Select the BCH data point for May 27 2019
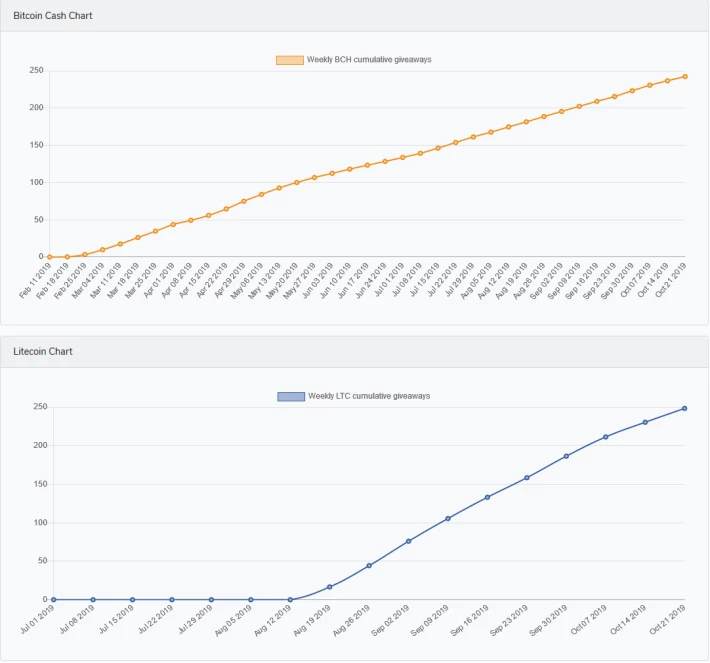Viewport: 710px width, 663px height. [315, 178]
